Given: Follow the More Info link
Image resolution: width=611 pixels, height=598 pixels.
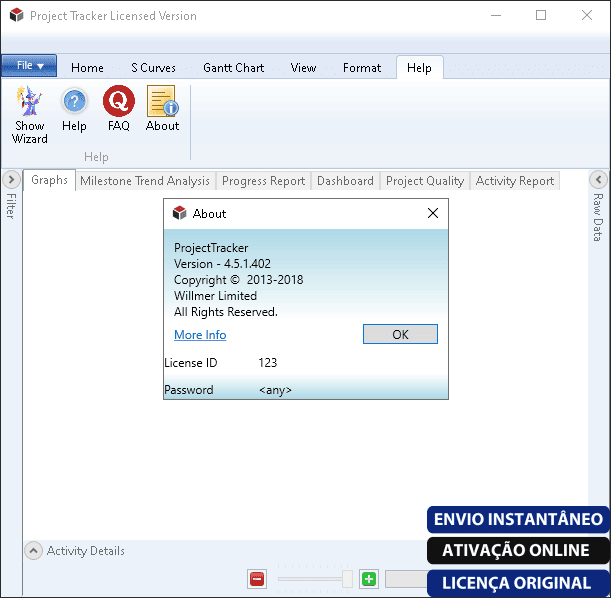Looking at the screenshot, I should 200,335.
